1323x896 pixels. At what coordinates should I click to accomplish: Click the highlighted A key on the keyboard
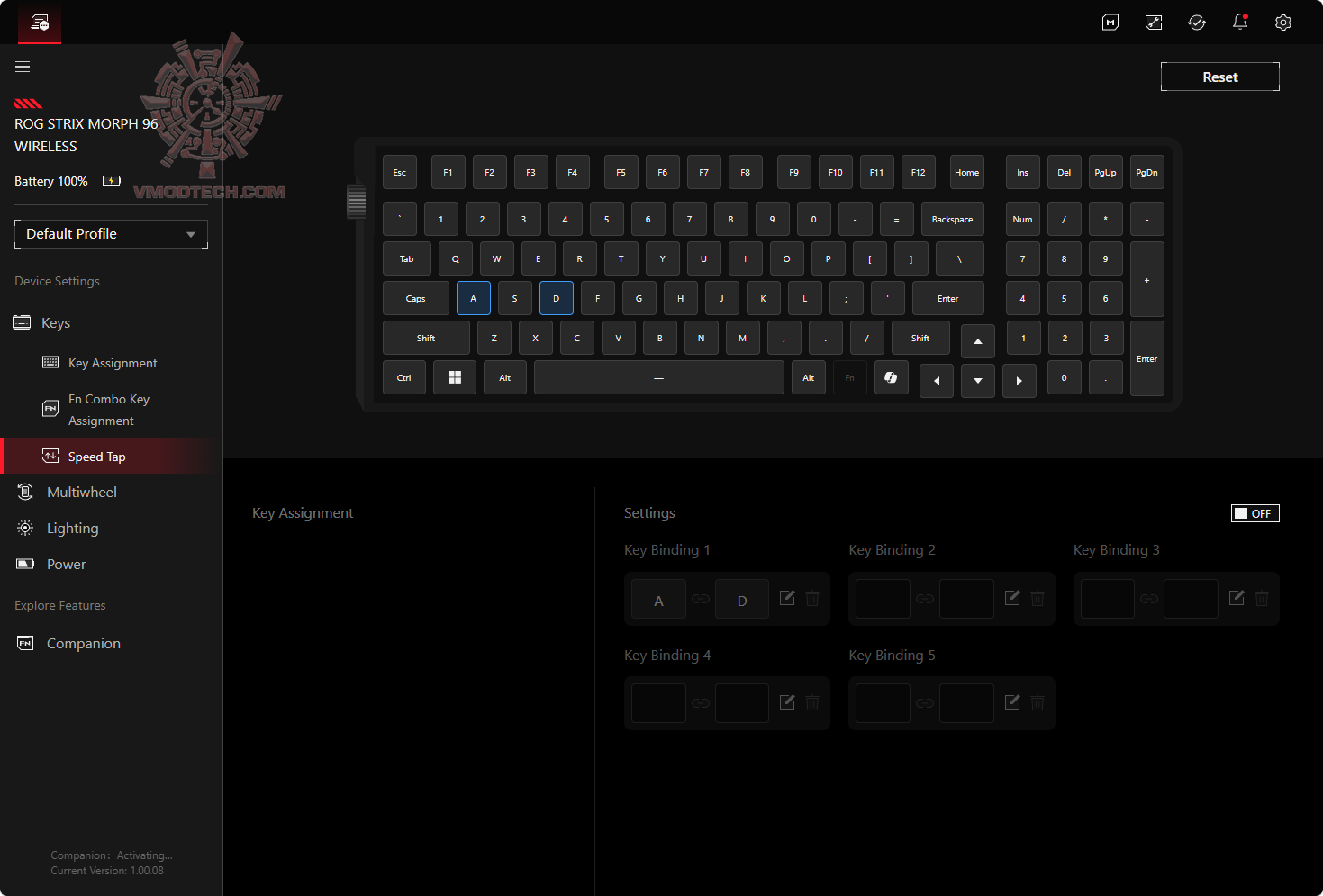point(474,298)
